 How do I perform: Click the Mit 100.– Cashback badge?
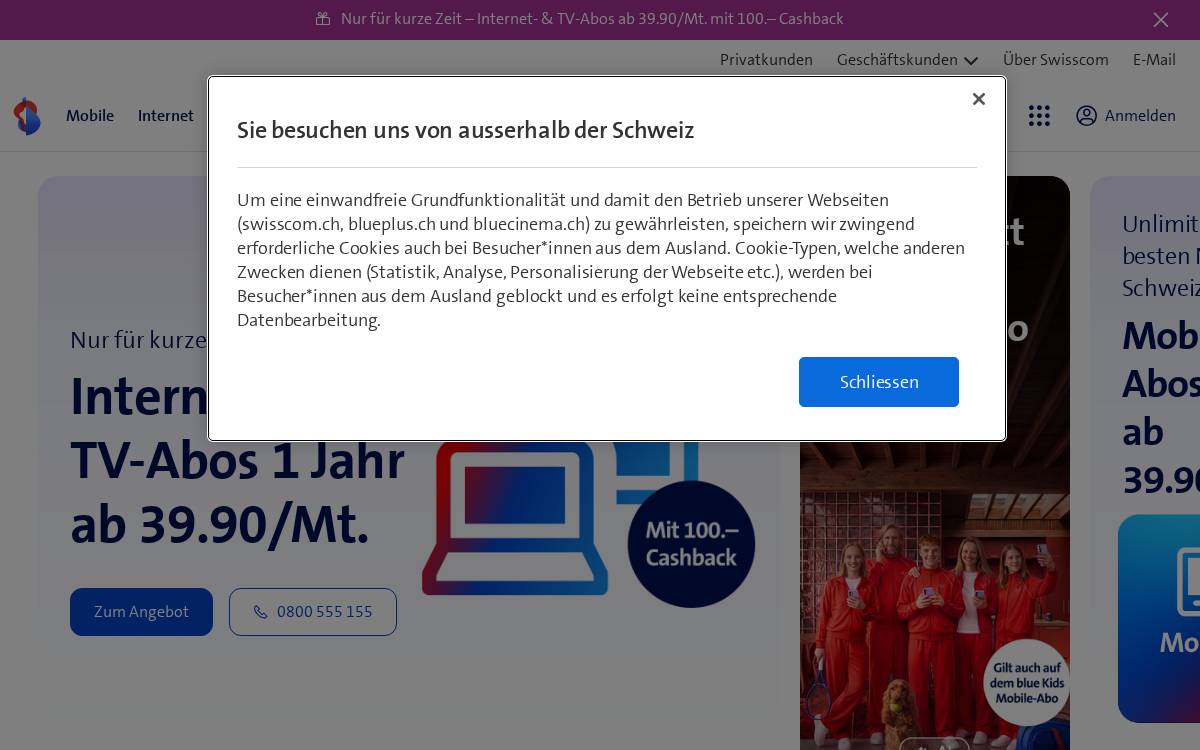pos(691,544)
